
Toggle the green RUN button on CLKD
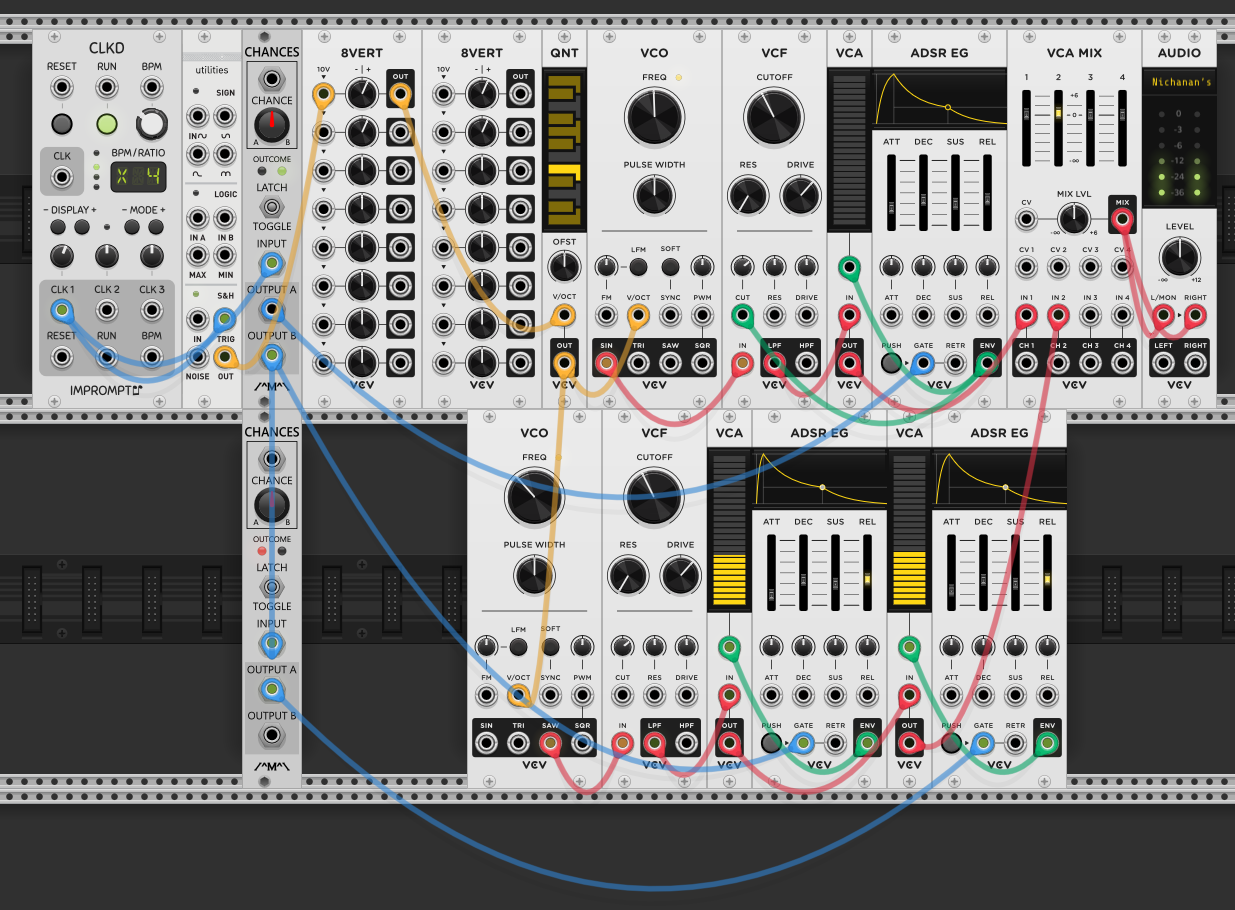tap(107, 124)
